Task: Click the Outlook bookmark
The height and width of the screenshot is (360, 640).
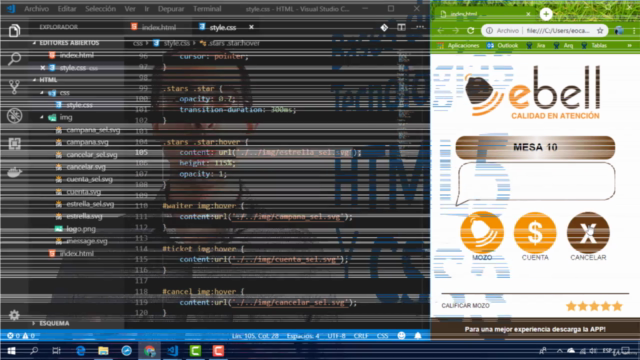Action: 502,46
